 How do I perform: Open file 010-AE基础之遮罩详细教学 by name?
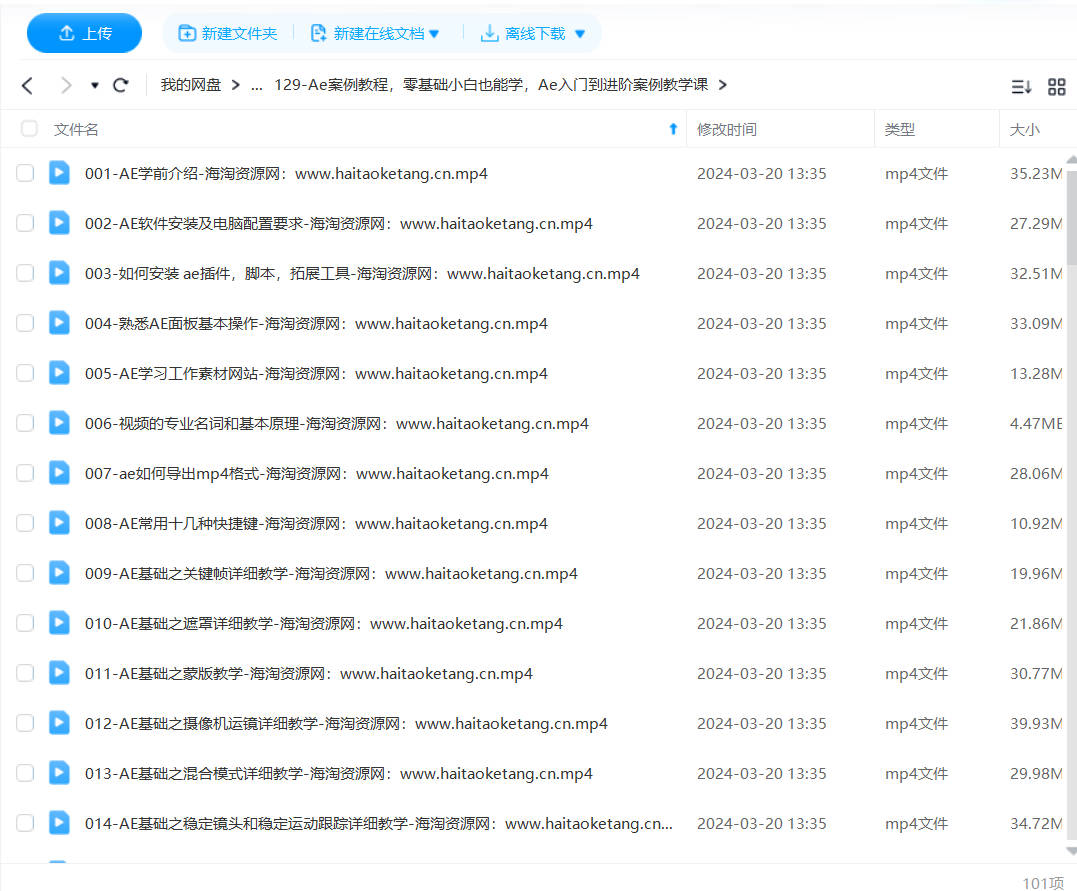point(324,624)
